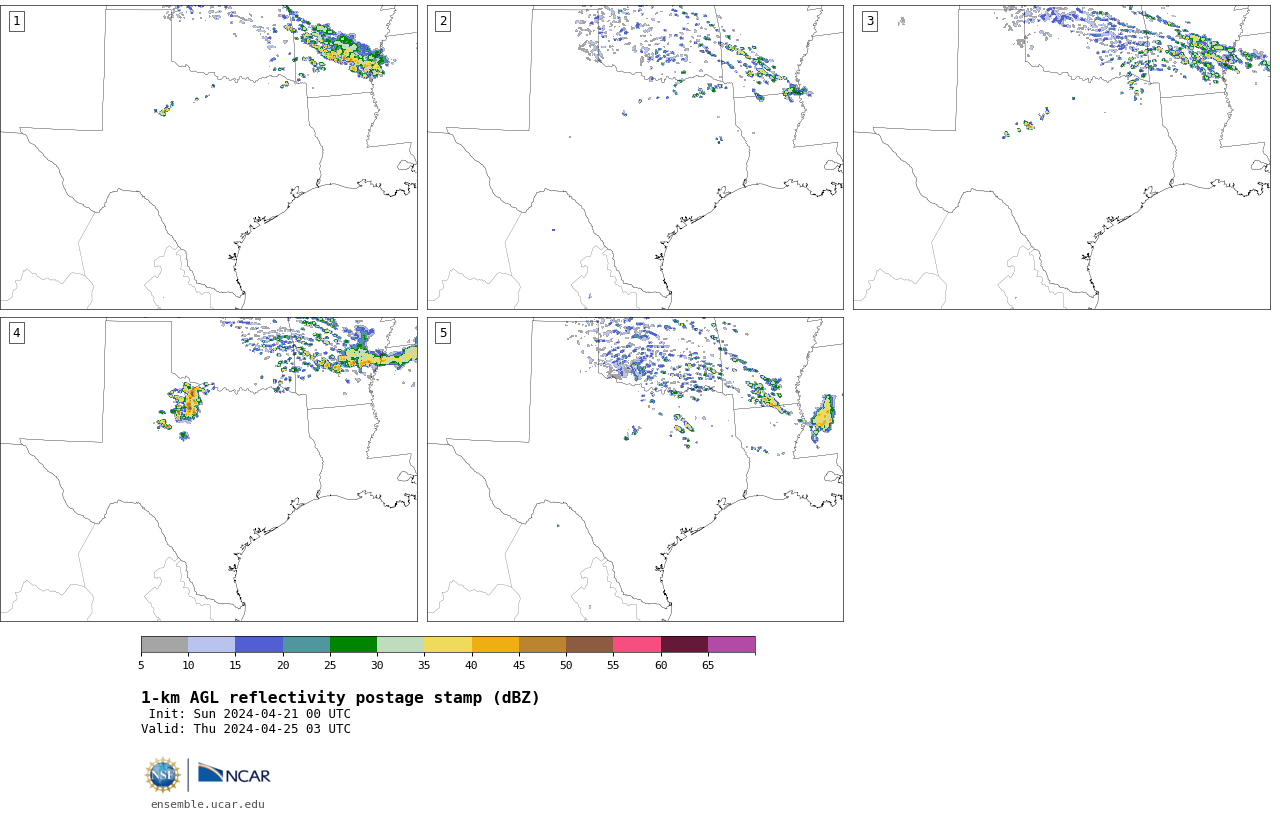Click the 1-km AGL reflectivity title

[340, 698]
